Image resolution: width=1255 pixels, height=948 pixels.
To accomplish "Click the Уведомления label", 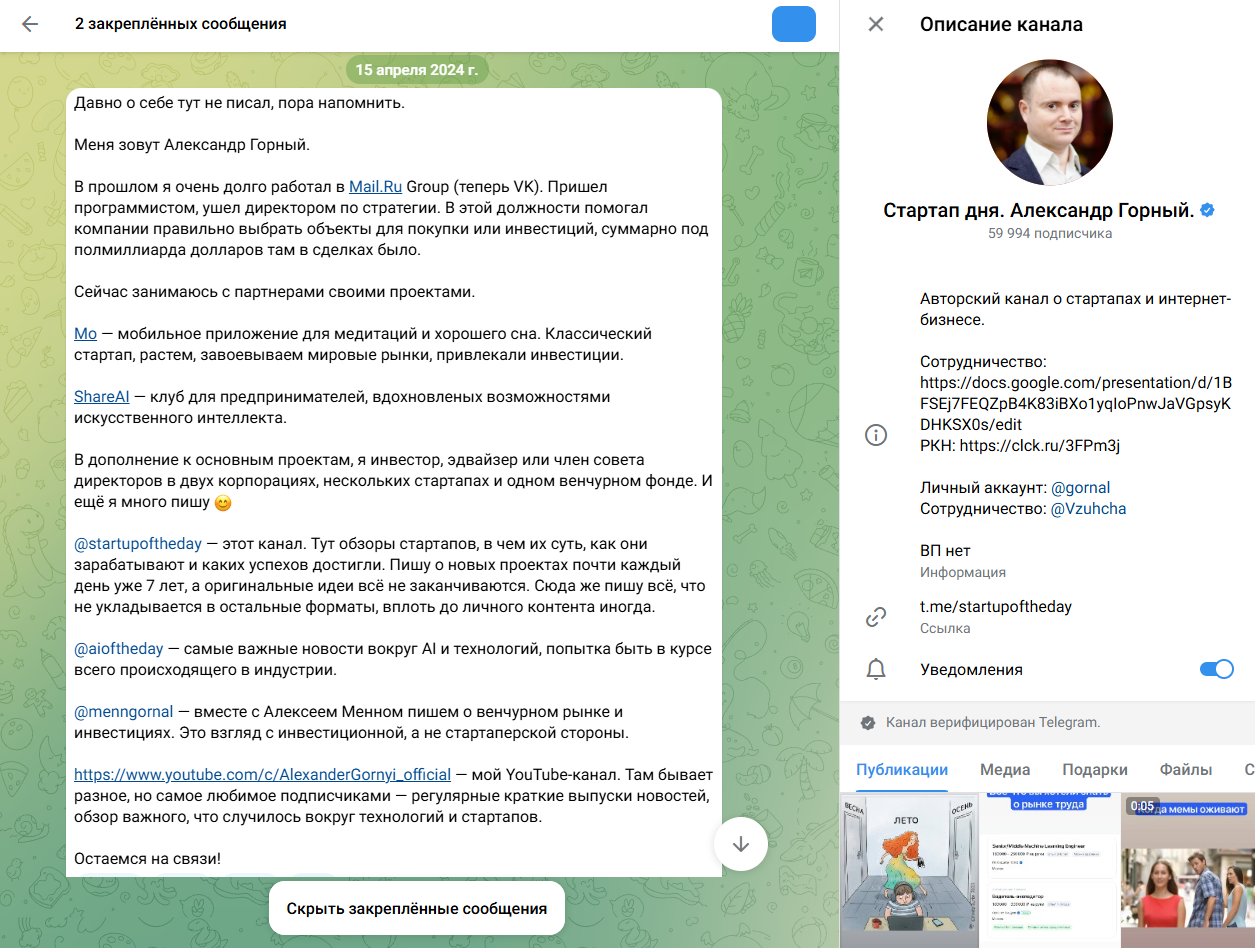I will tap(971, 670).
